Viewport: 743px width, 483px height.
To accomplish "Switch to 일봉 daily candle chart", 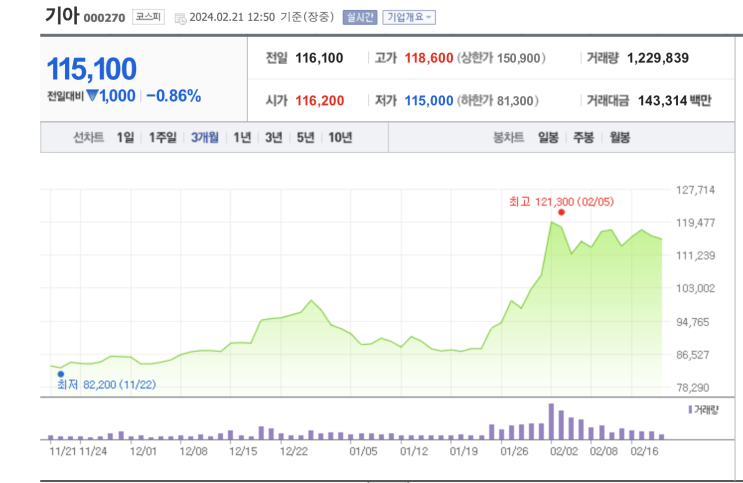I will click(548, 137).
